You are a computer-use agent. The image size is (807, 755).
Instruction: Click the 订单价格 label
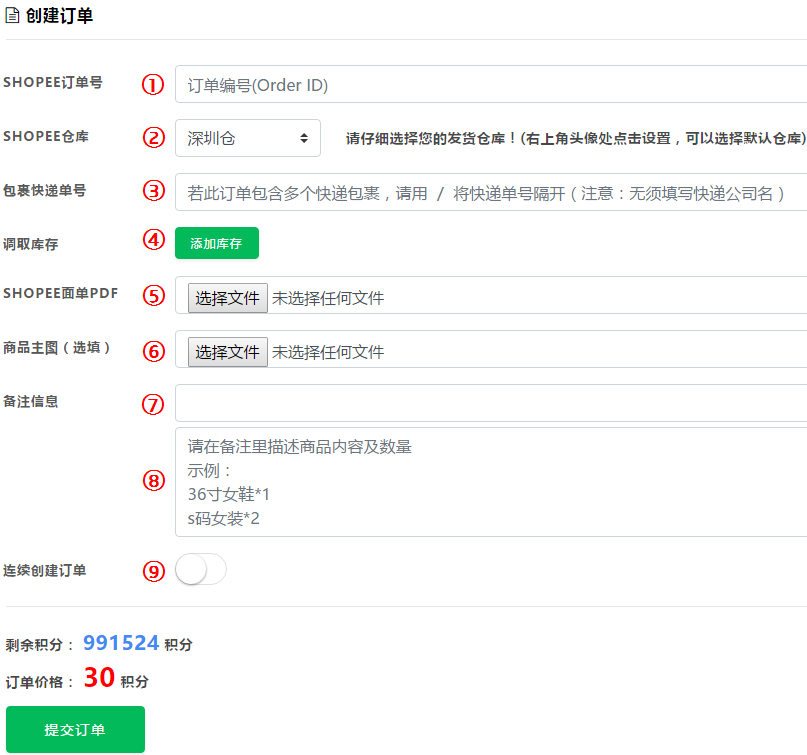(x=39, y=682)
